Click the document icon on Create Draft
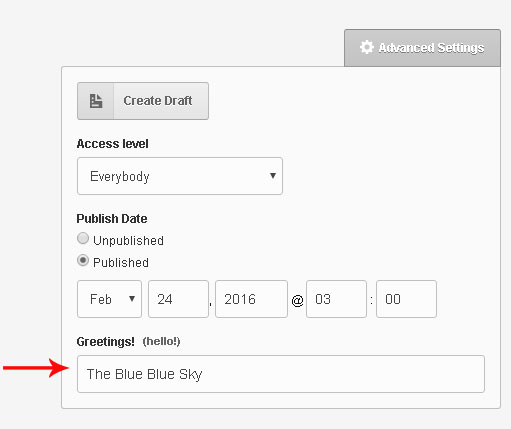Image resolution: width=511 pixels, height=429 pixels. pyautogui.click(x=96, y=101)
